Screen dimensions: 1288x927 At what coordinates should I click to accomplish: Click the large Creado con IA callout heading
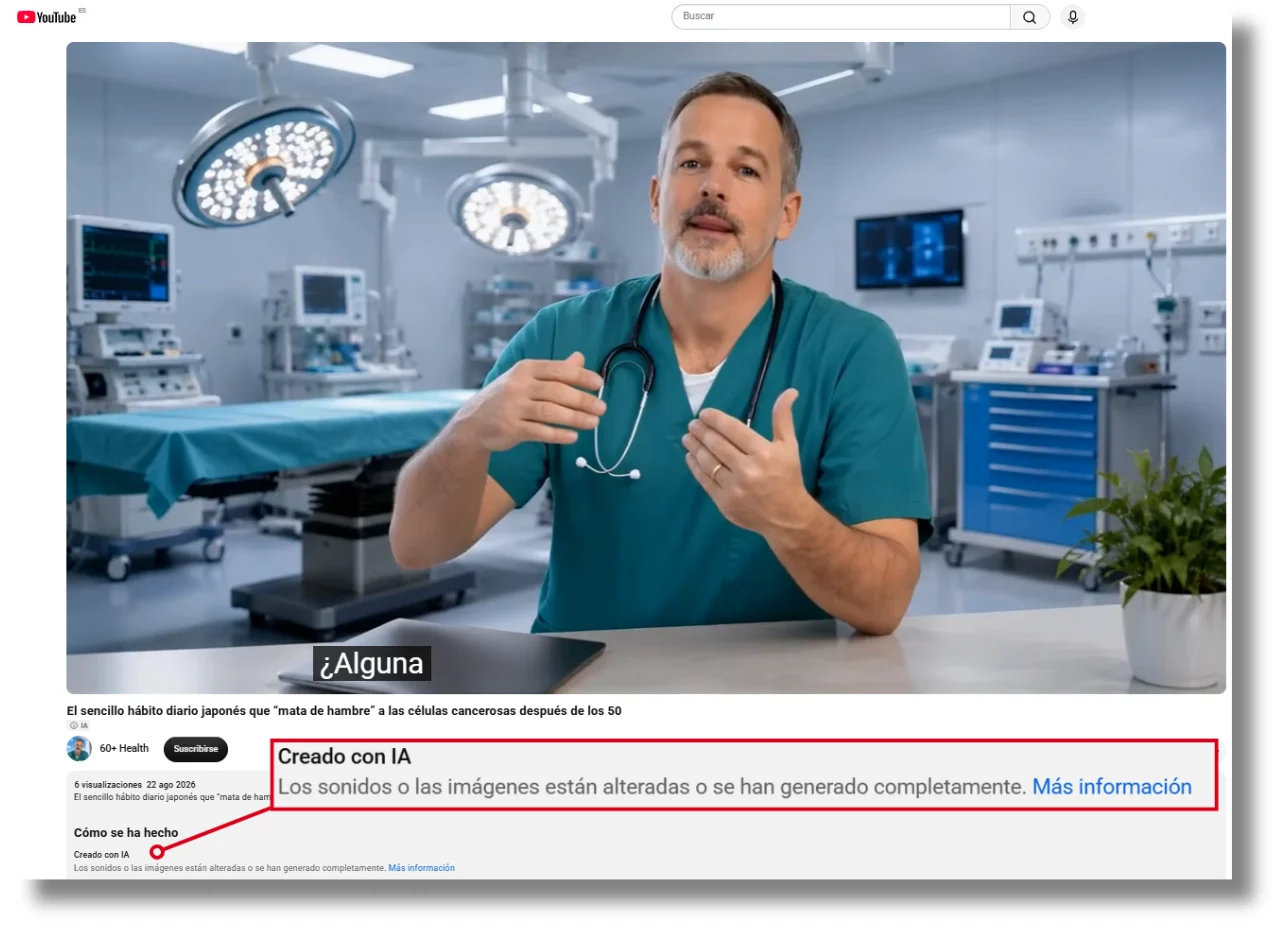344,757
